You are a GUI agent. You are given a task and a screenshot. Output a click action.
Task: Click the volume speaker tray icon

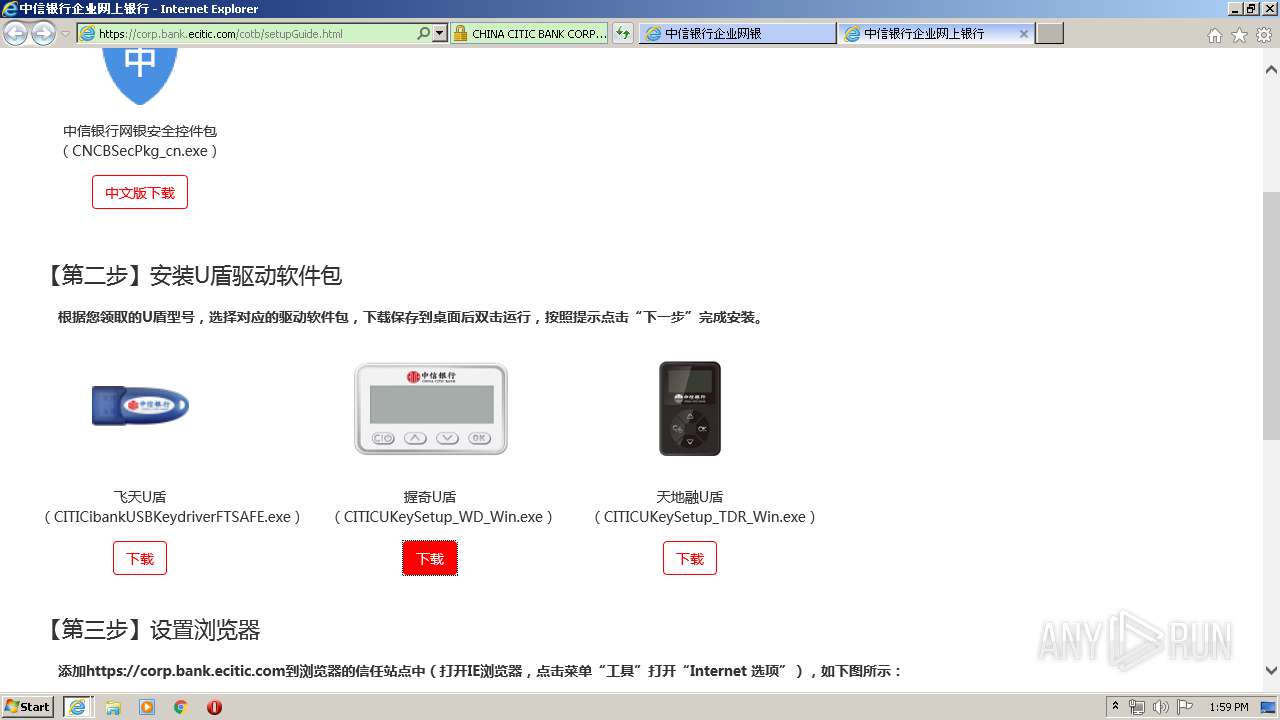1160,707
